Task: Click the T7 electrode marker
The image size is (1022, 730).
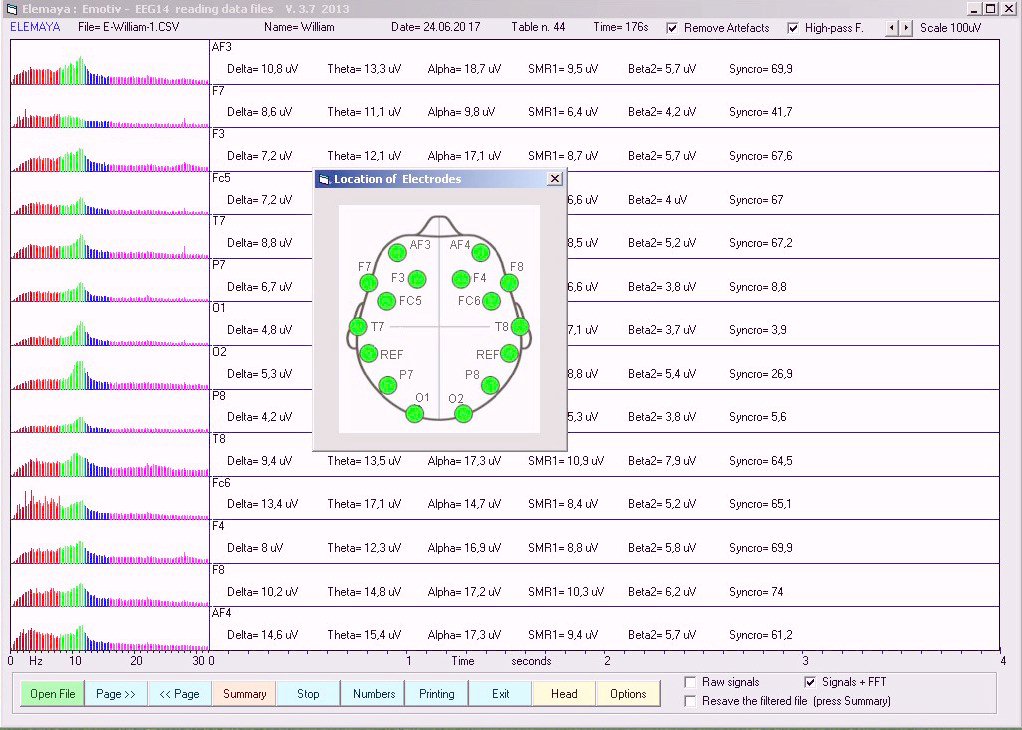Action: [x=357, y=327]
